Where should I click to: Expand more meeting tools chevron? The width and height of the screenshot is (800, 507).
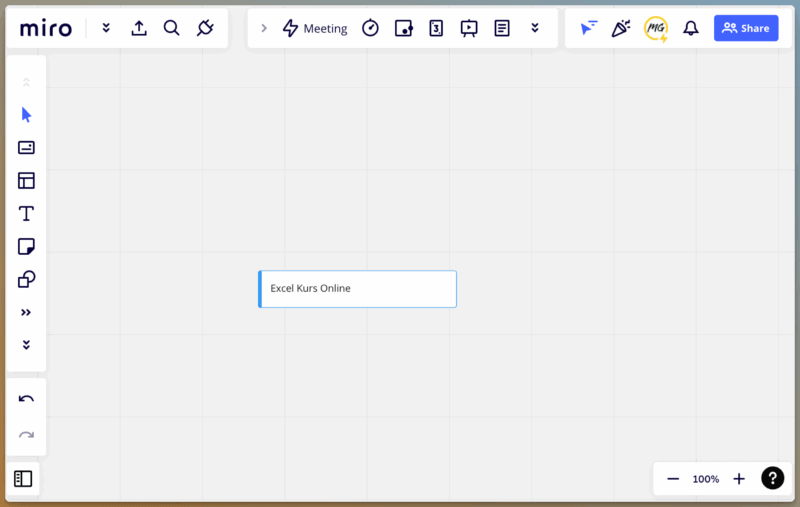pos(535,28)
